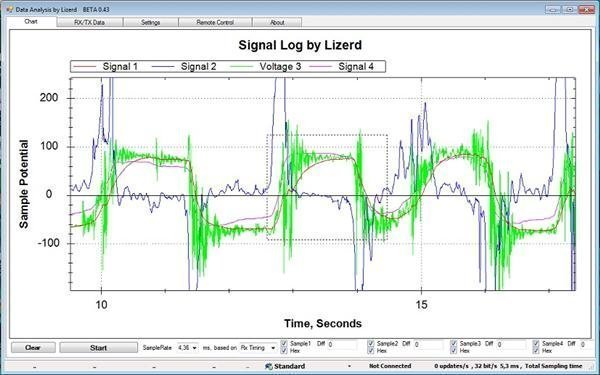Click the app icon in the title bar
The image size is (600, 375).
click(10, 9)
